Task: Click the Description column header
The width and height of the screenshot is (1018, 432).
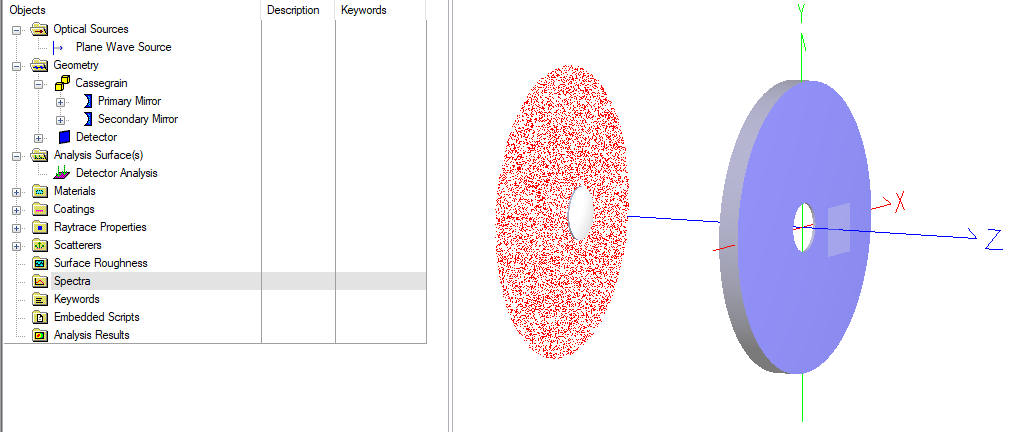Action: point(293,10)
